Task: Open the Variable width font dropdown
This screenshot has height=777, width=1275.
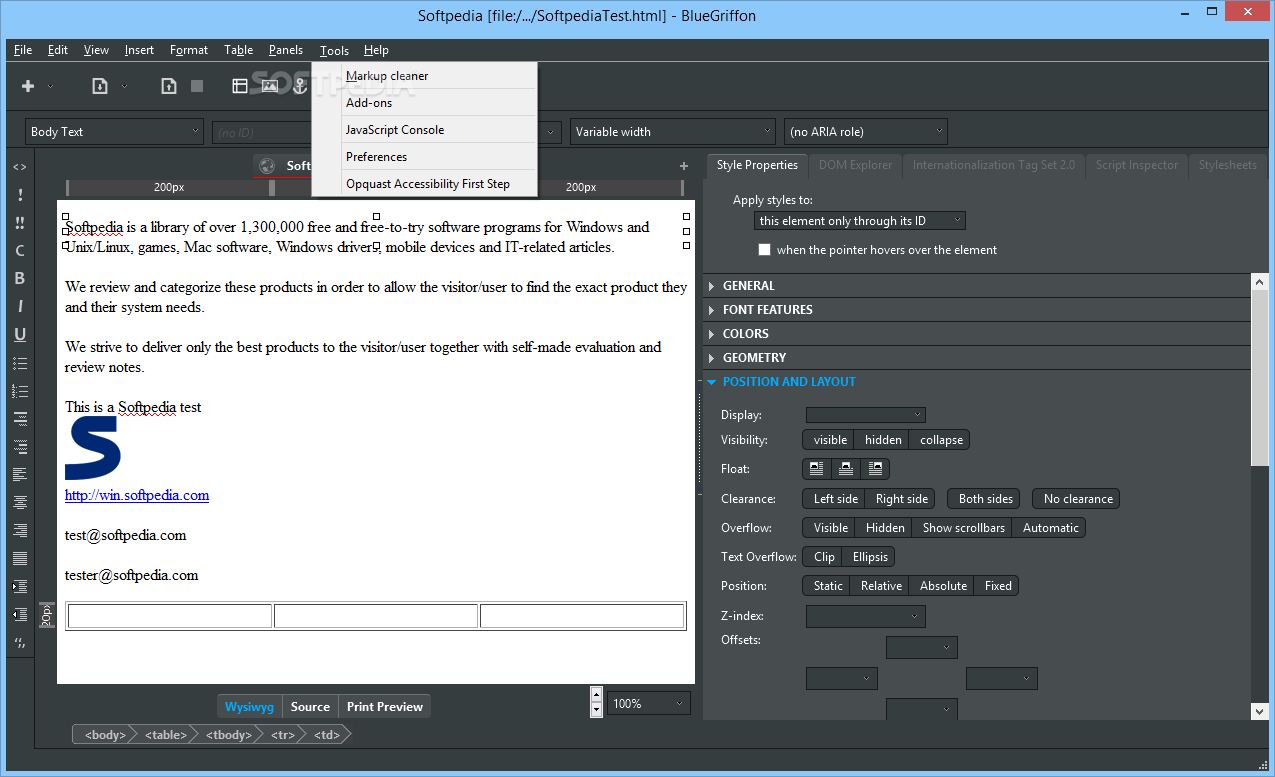Action: [672, 132]
